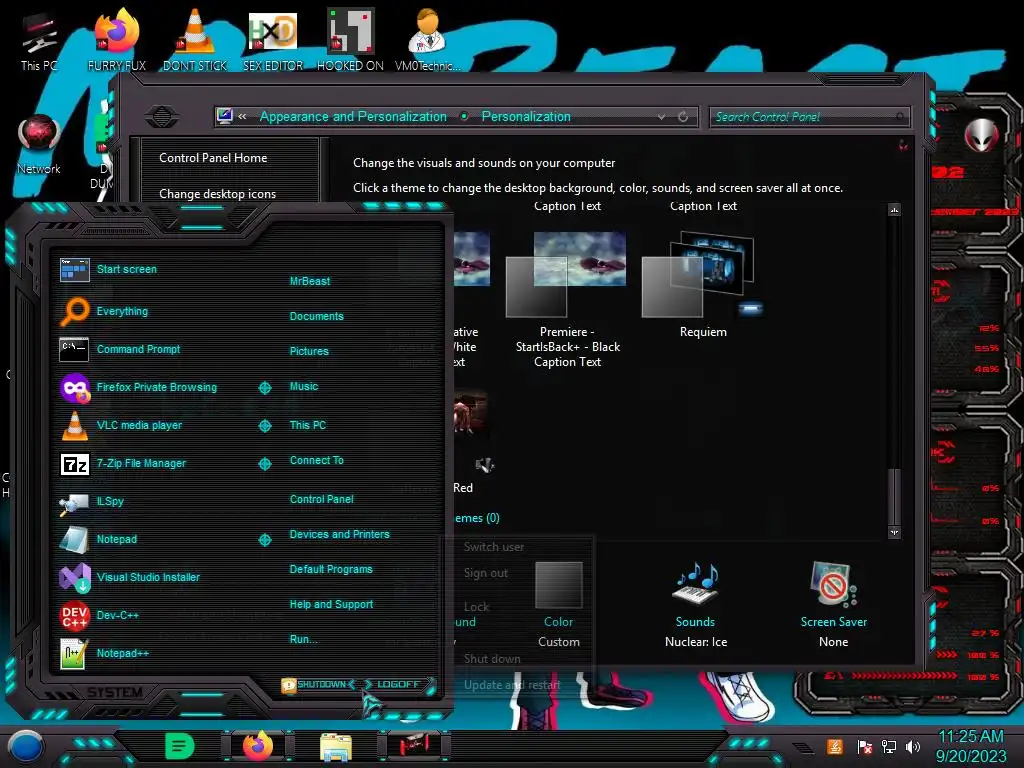The height and width of the screenshot is (768, 1024).
Task: Open Default Programs from start menu
Action: click(x=330, y=569)
